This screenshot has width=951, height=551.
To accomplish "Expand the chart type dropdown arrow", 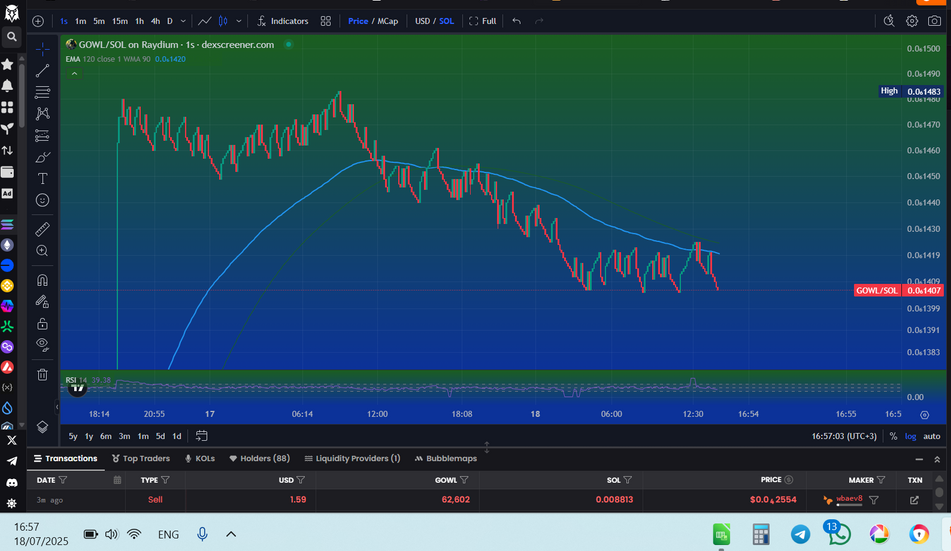I will click(239, 21).
